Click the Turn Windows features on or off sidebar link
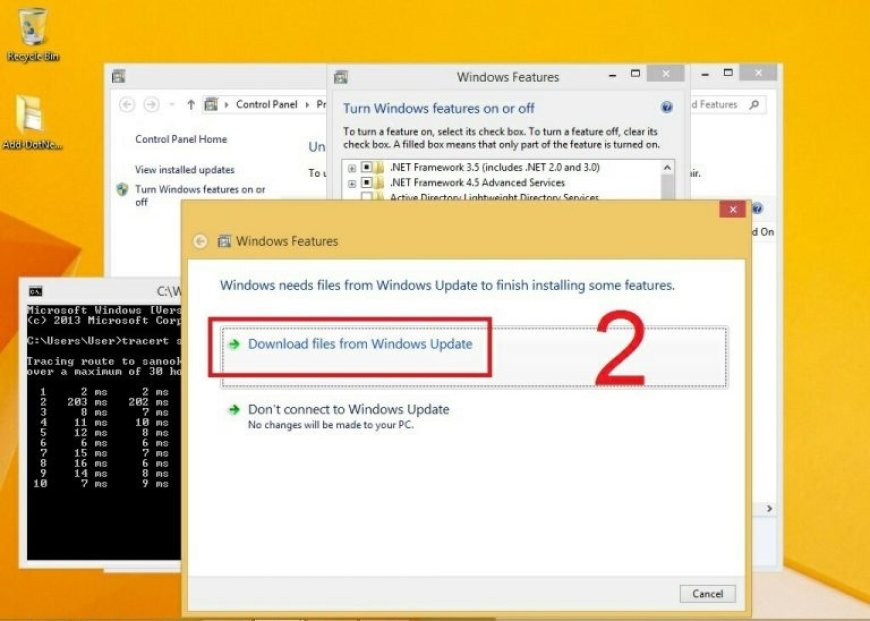 (200, 195)
